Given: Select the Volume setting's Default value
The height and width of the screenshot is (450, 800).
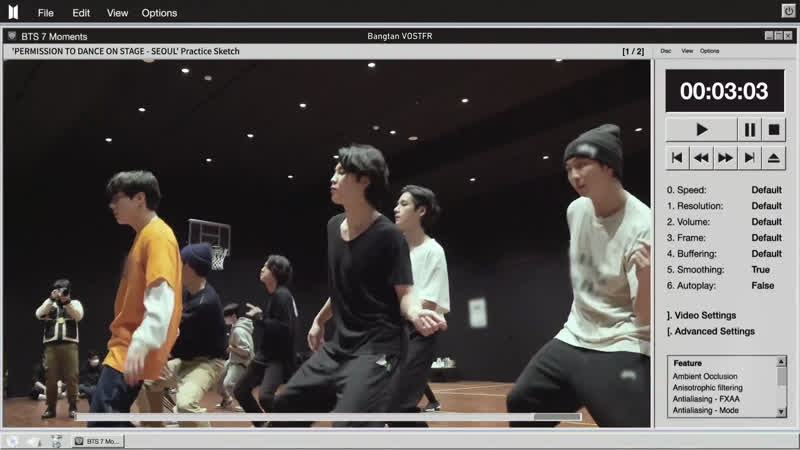Looking at the screenshot, I should pyautogui.click(x=766, y=222).
